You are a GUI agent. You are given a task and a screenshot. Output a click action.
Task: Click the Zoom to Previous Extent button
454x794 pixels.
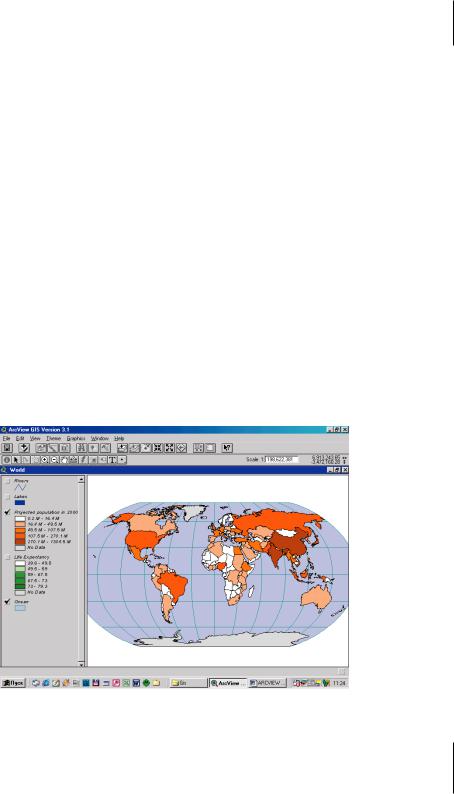(x=182, y=448)
